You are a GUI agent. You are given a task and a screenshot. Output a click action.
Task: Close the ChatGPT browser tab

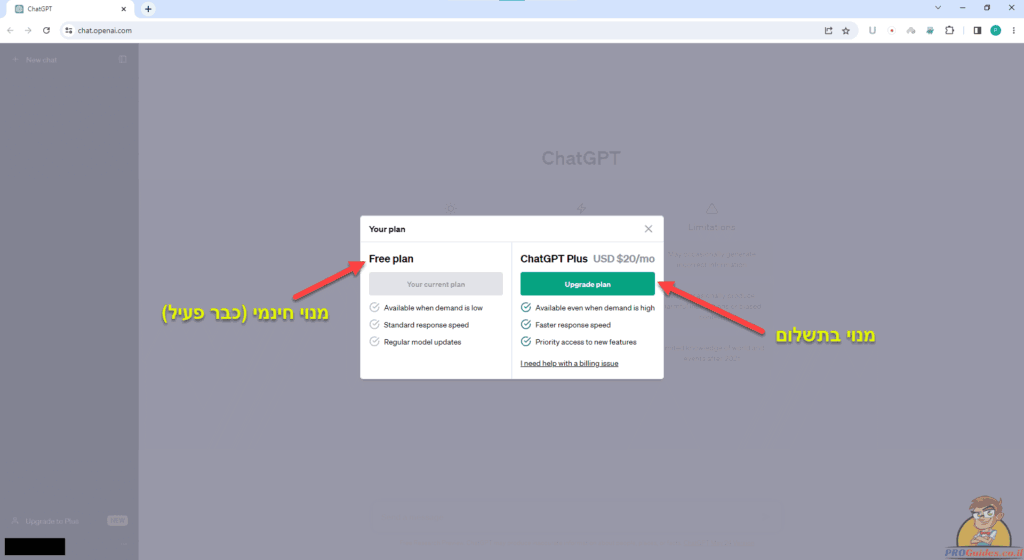point(123,9)
